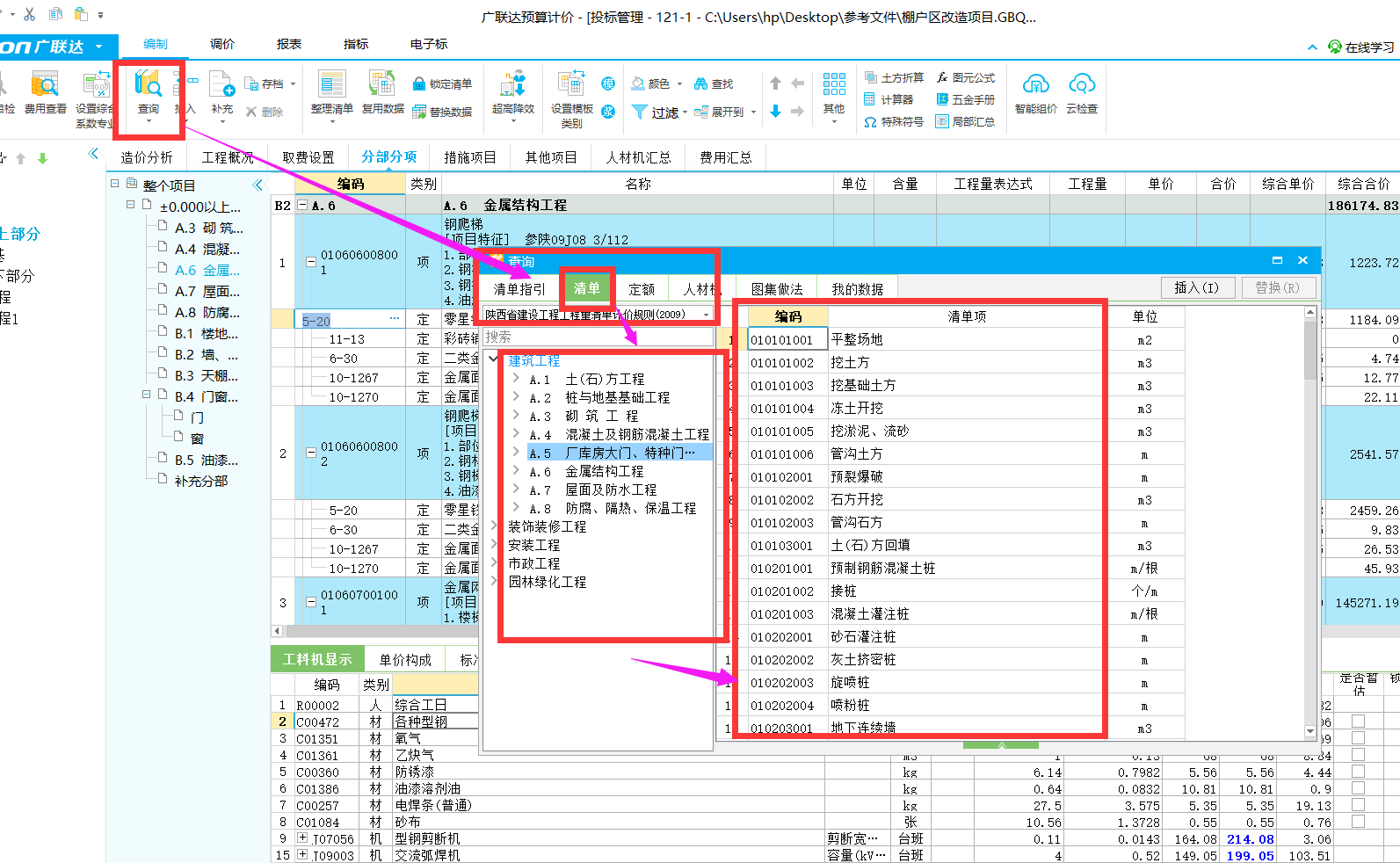This screenshot has height=863, width=1400.
Task: Tick the 是否暂估 checkbox for 电焊条(普通) row
Action: (1358, 804)
